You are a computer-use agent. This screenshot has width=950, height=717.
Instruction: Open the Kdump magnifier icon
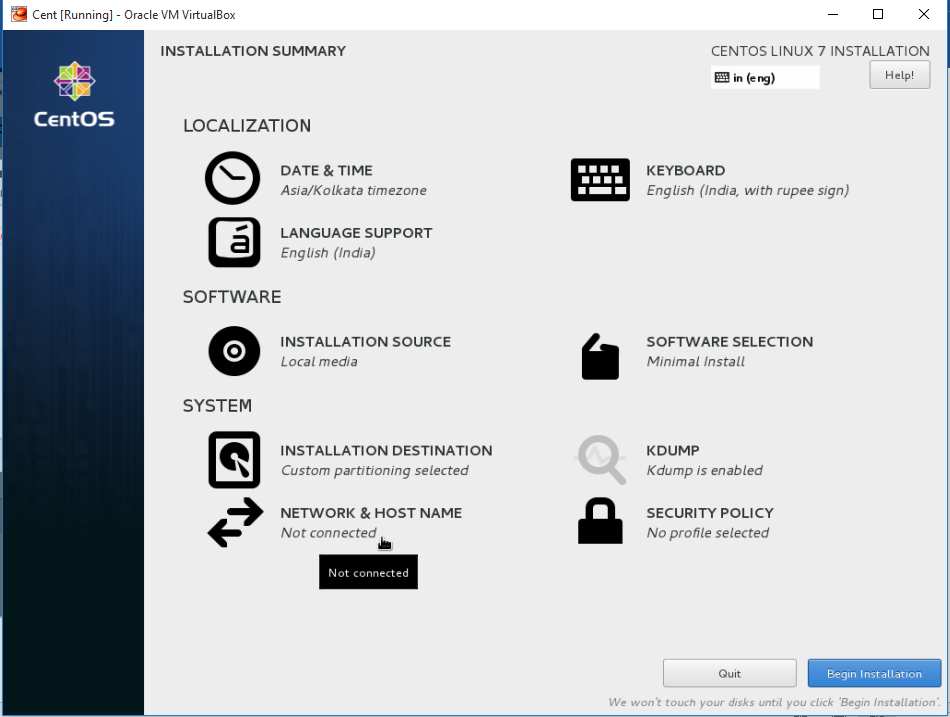pyautogui.click(x=601, y=459)
